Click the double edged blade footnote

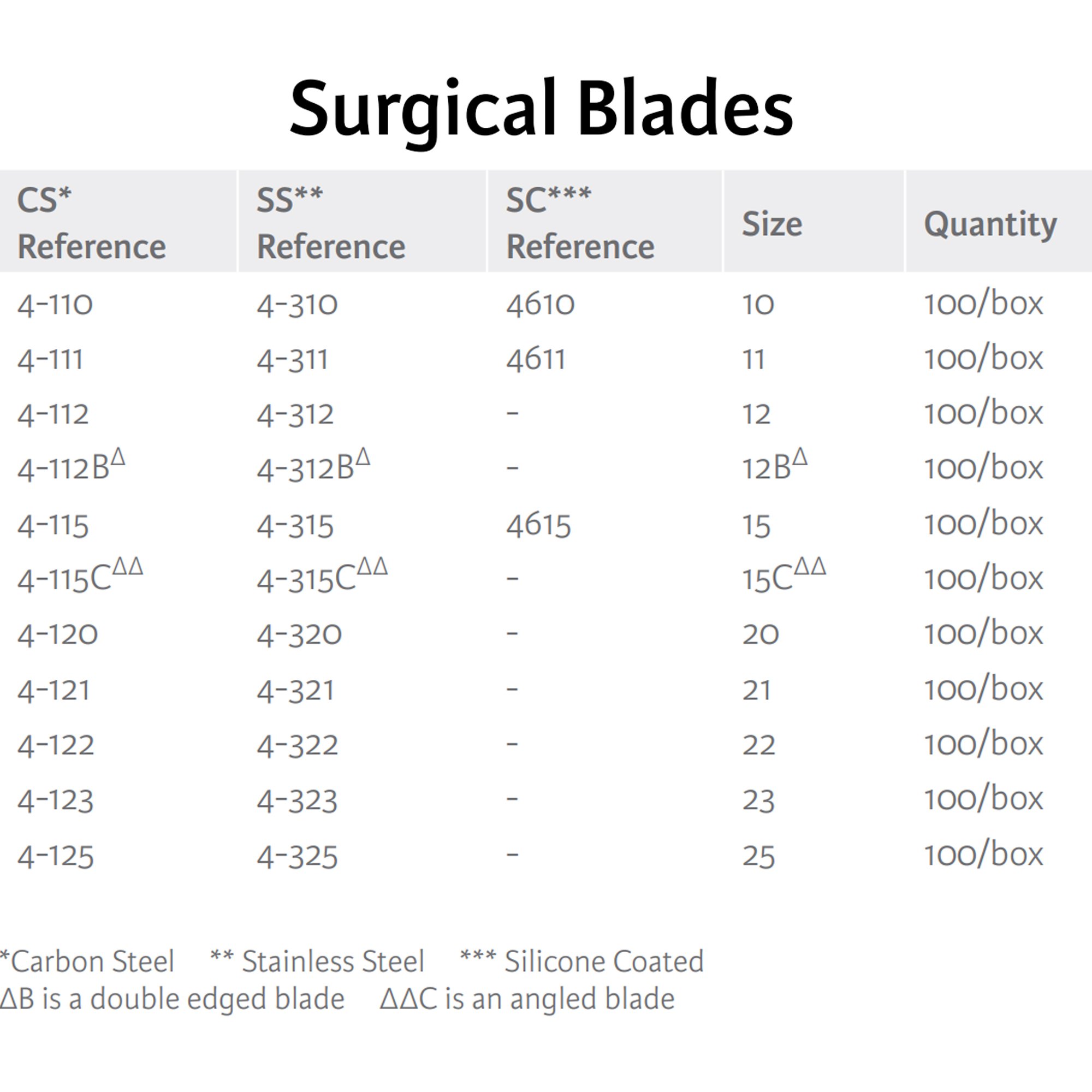tap(173, 999)
